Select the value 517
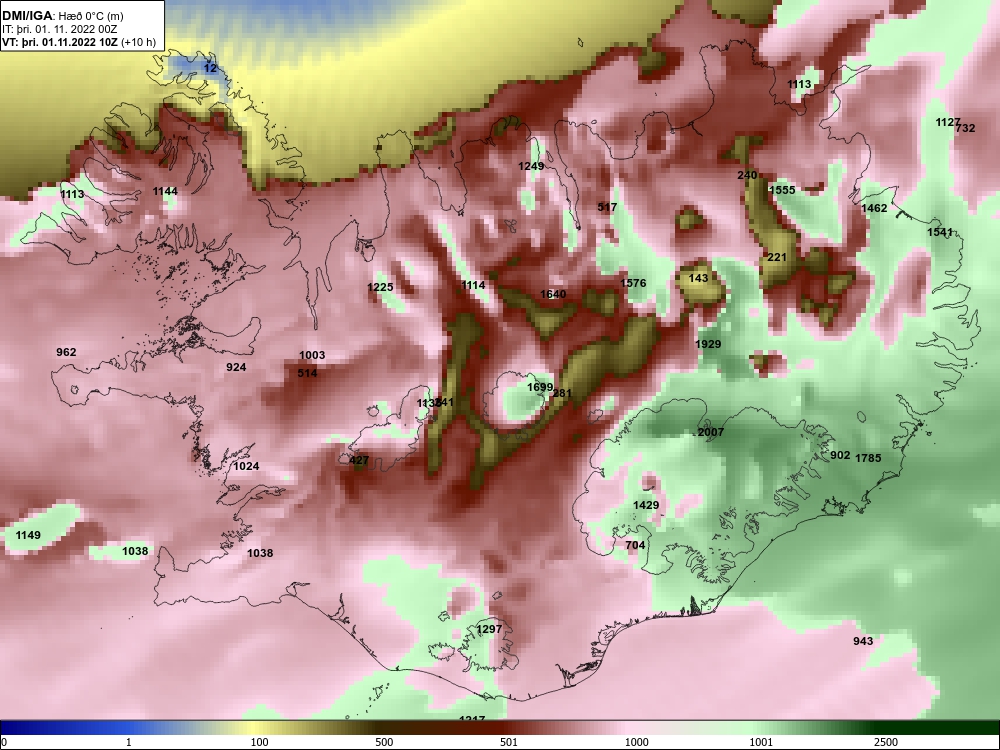1000x750 pixels. pyautogui.click(x=607, y=207)
